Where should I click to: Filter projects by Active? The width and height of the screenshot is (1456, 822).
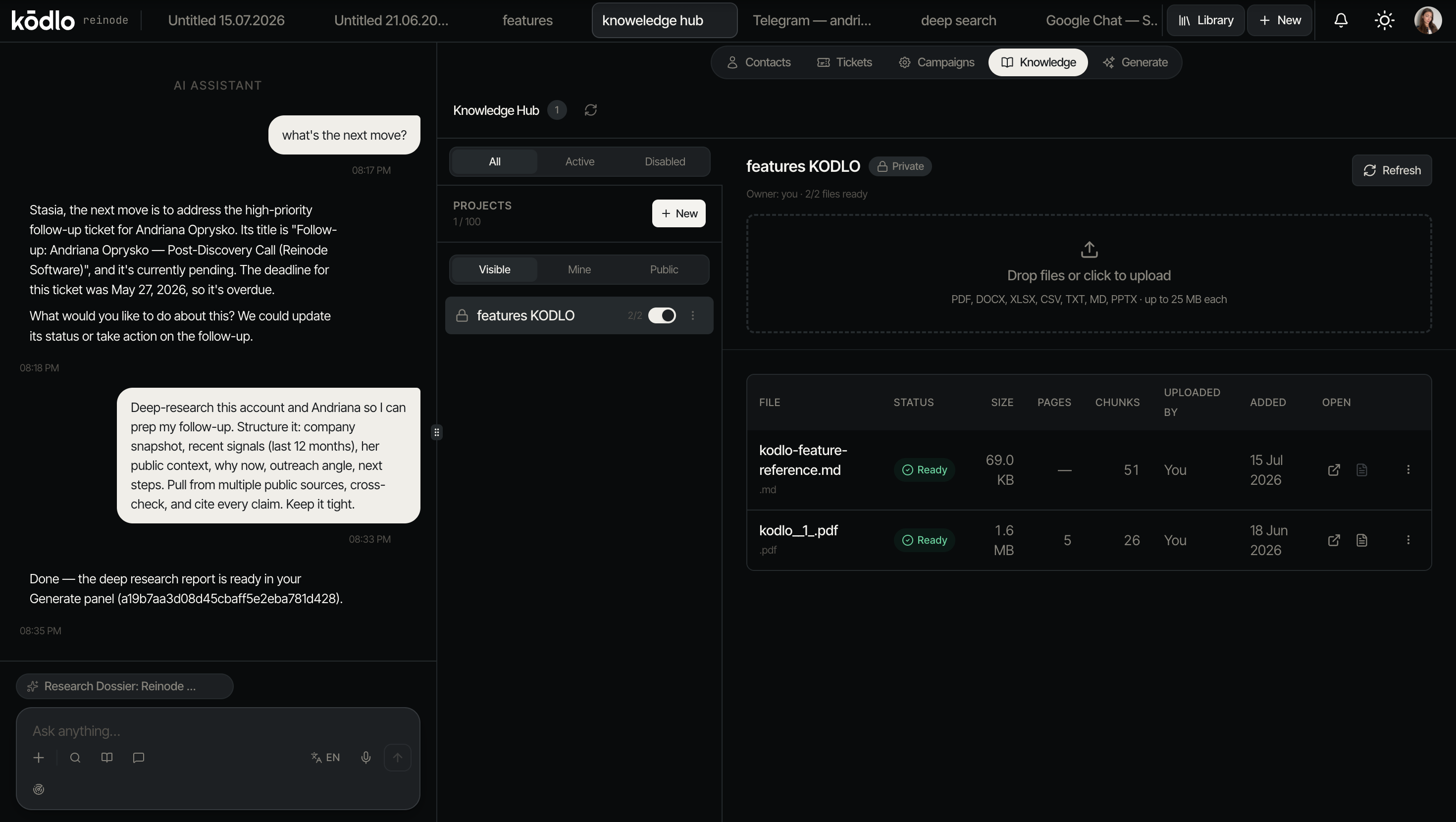(x=580, y=162)
